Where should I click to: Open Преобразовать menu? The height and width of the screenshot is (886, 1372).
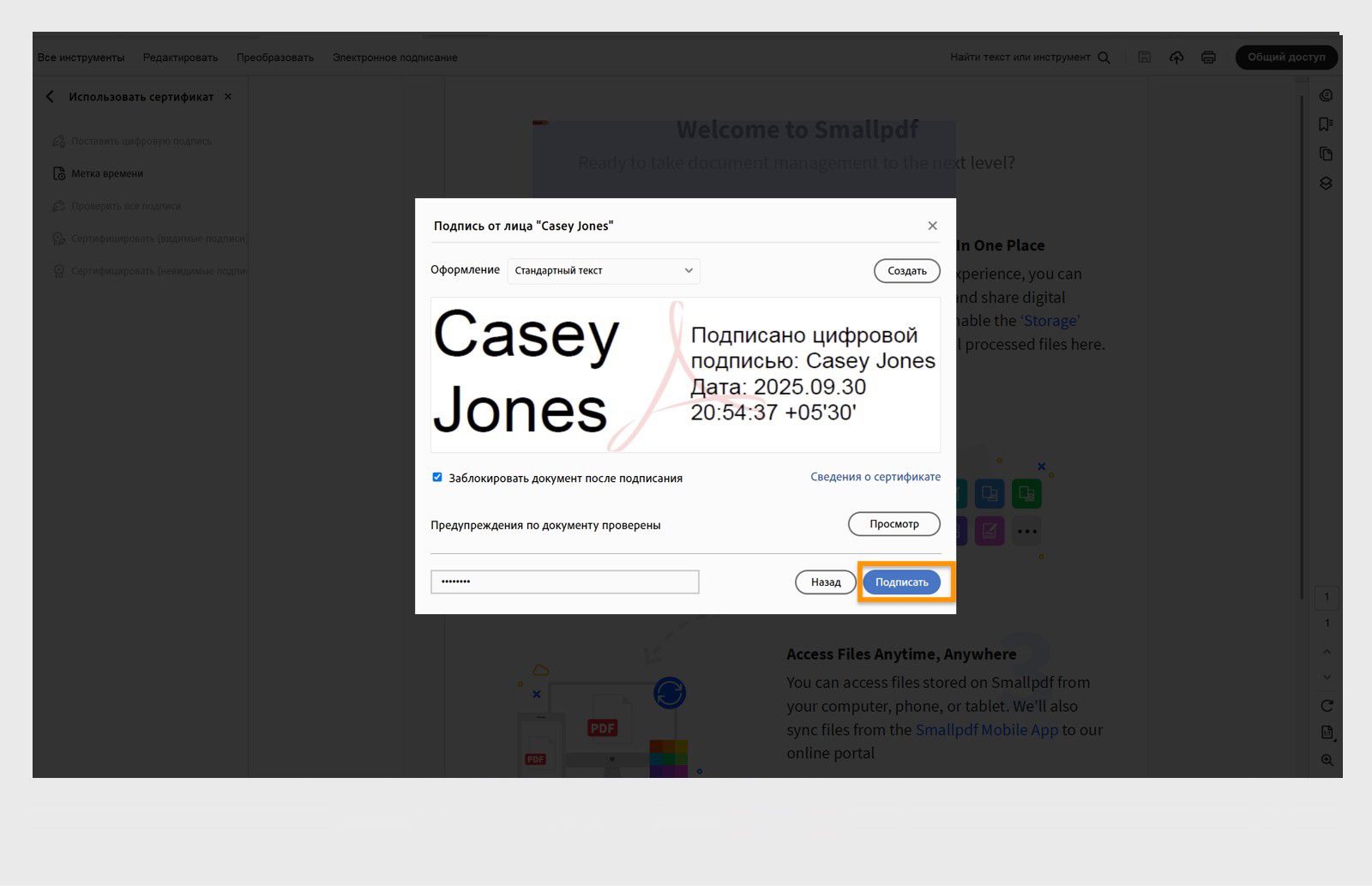(275, 57)
